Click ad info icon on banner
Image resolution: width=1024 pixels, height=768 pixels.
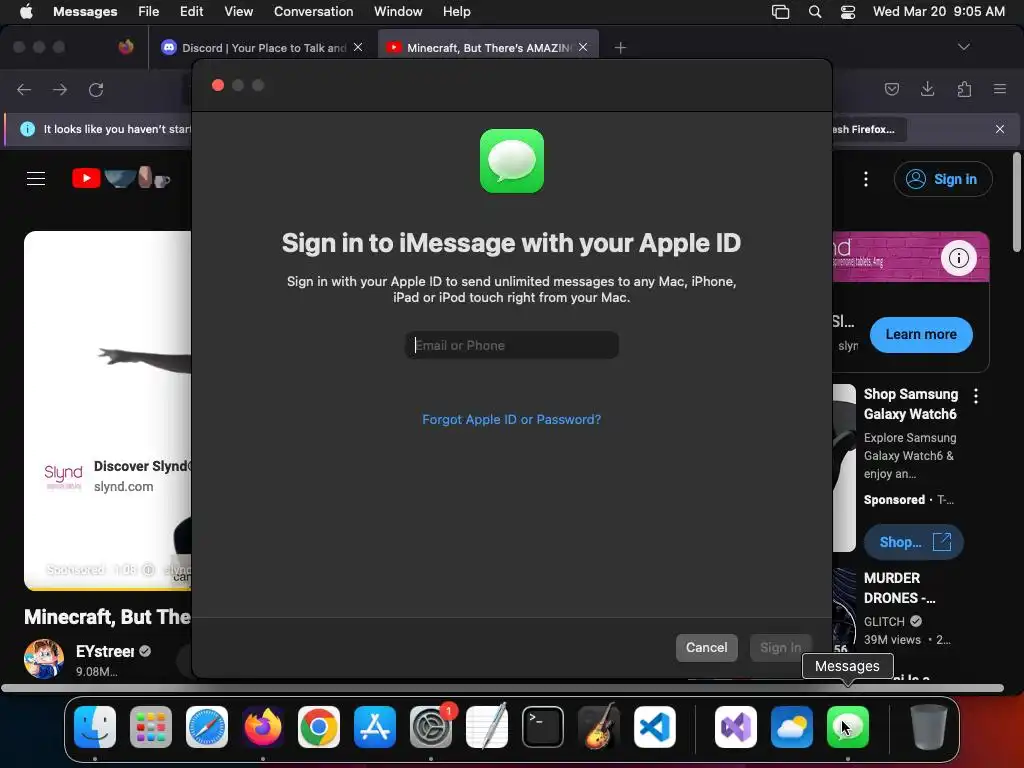click(x=959, y=258)
